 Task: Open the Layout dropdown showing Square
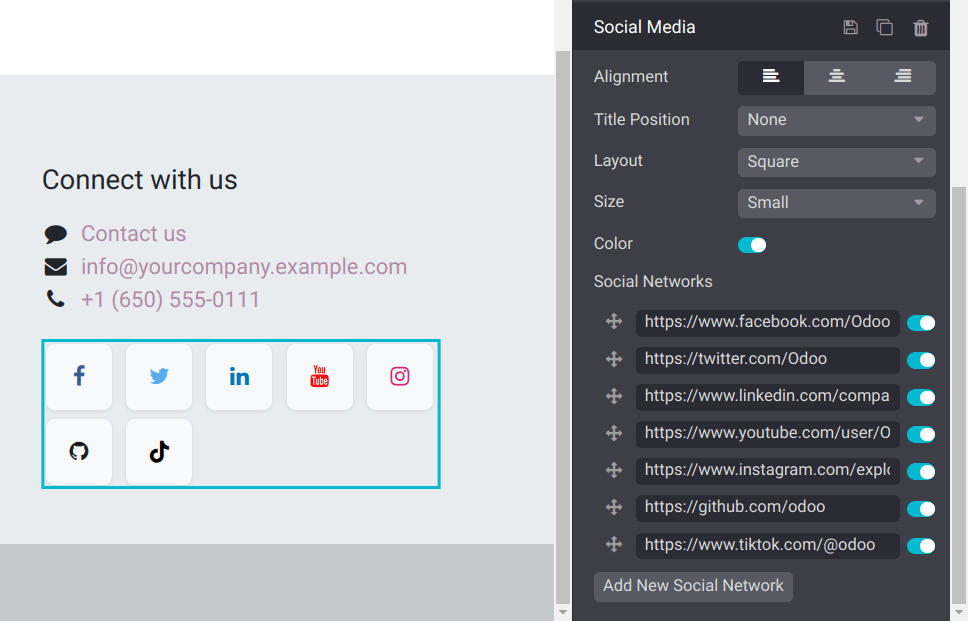836,162
